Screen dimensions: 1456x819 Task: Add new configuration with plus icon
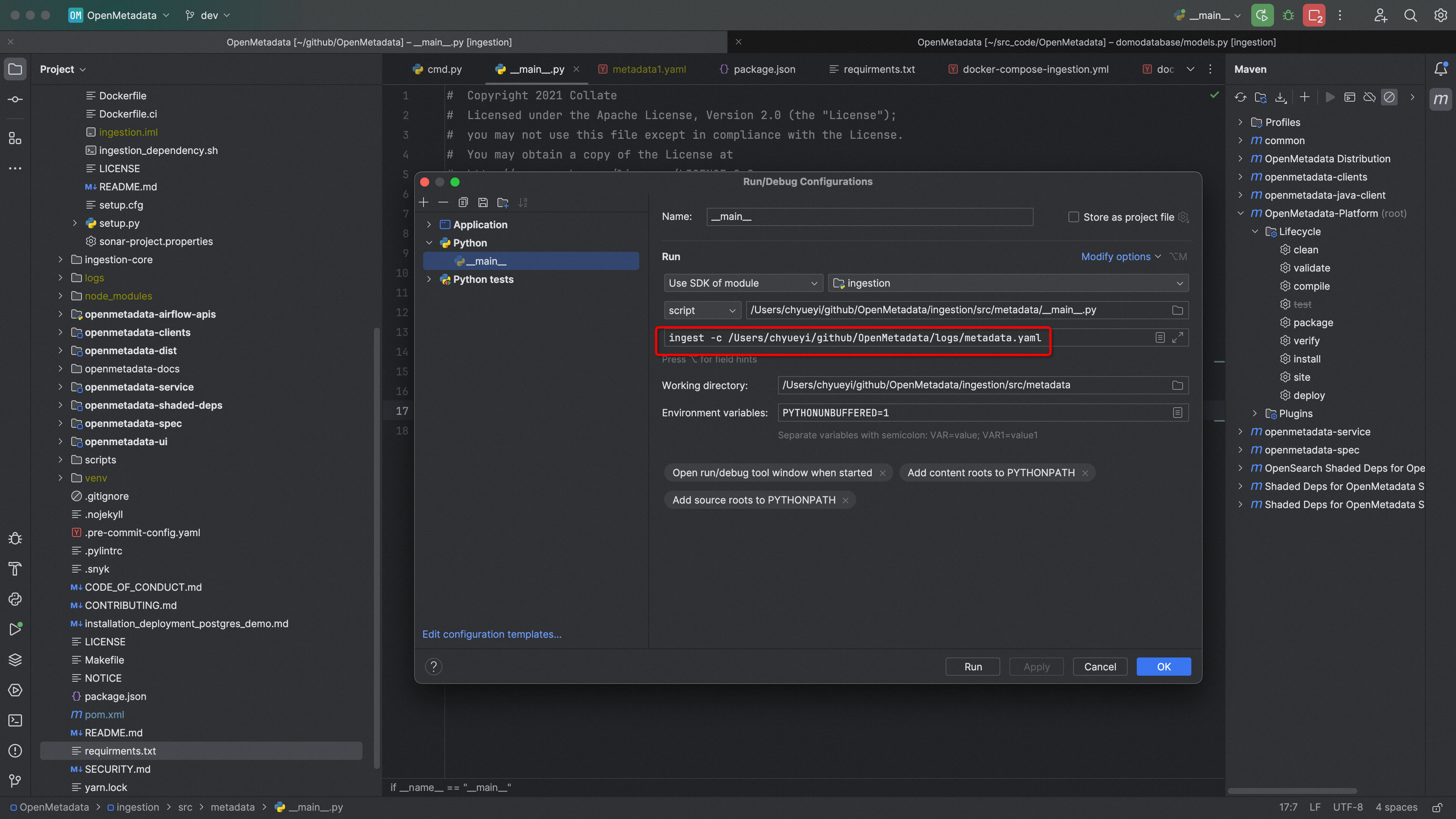coord(424,202)
